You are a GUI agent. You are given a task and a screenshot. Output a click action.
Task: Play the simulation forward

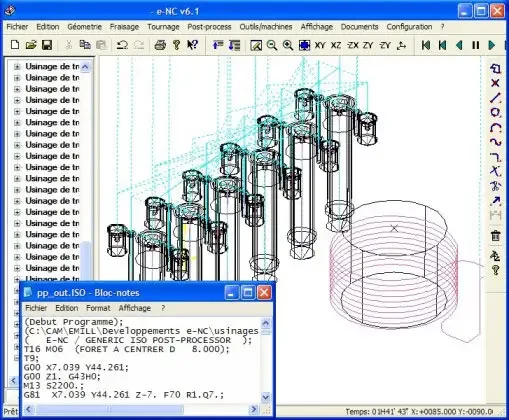[492, 45]
